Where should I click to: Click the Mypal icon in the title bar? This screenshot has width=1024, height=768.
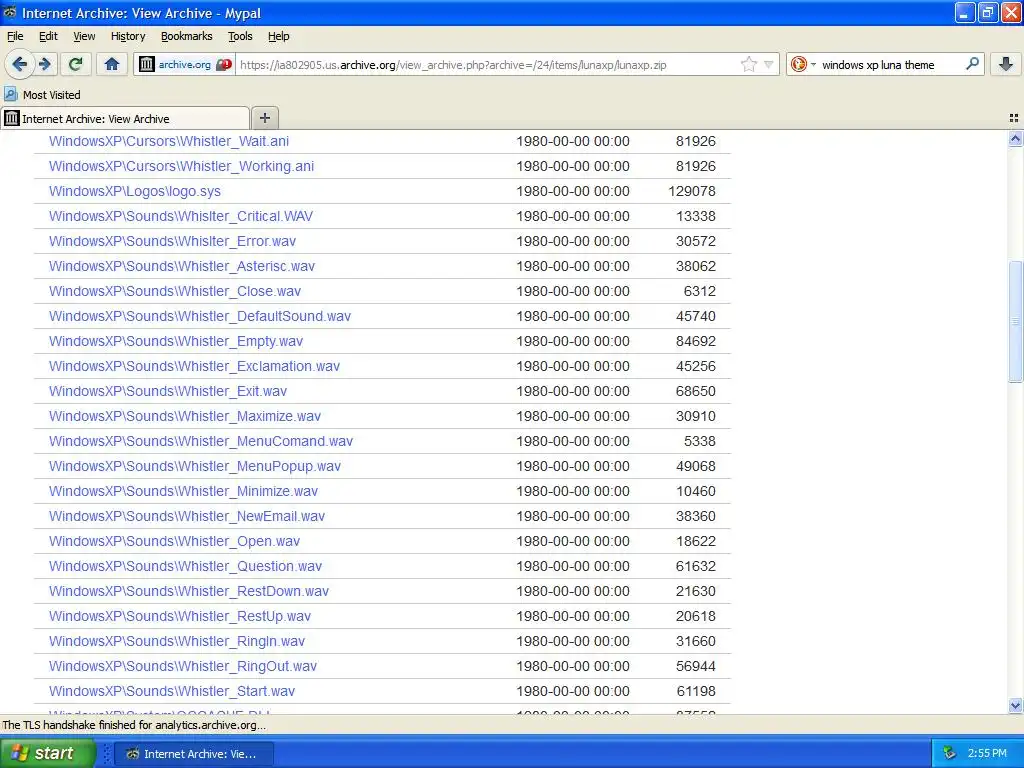pos(10,12)
